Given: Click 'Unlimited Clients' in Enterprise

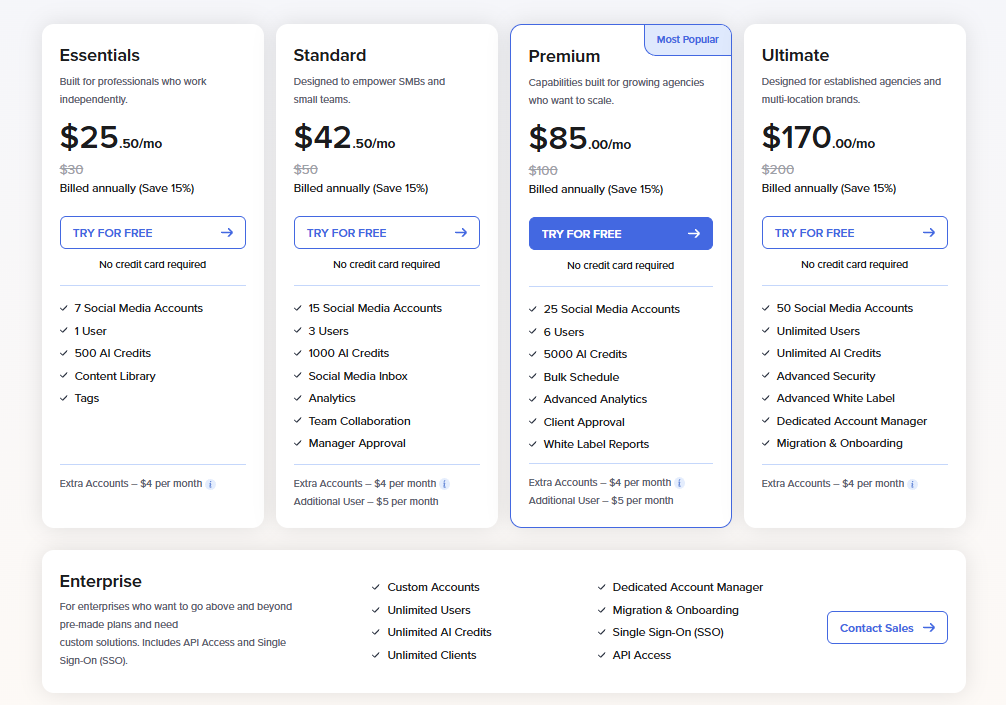Looking at the screenshot, I should pos(432,656).
